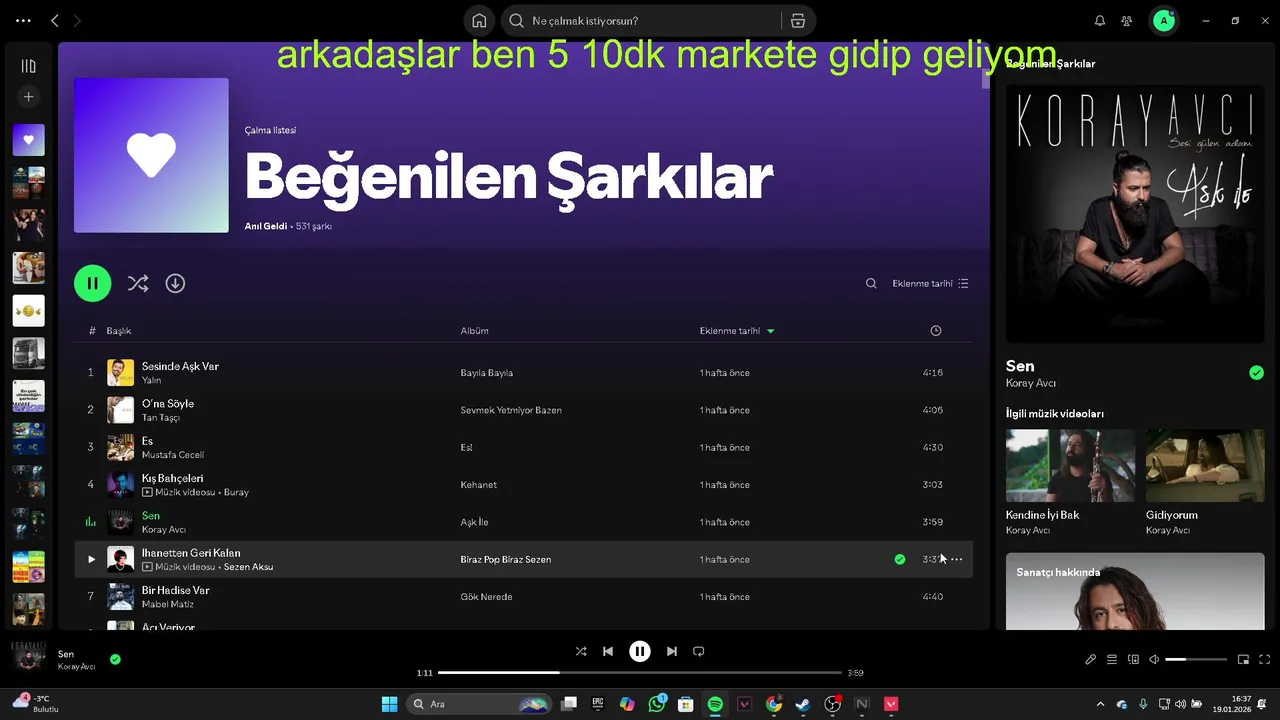Select the song Sesinde Aşk Var
This screenshot has width=1280, height=720.
(x=180, y=366)
